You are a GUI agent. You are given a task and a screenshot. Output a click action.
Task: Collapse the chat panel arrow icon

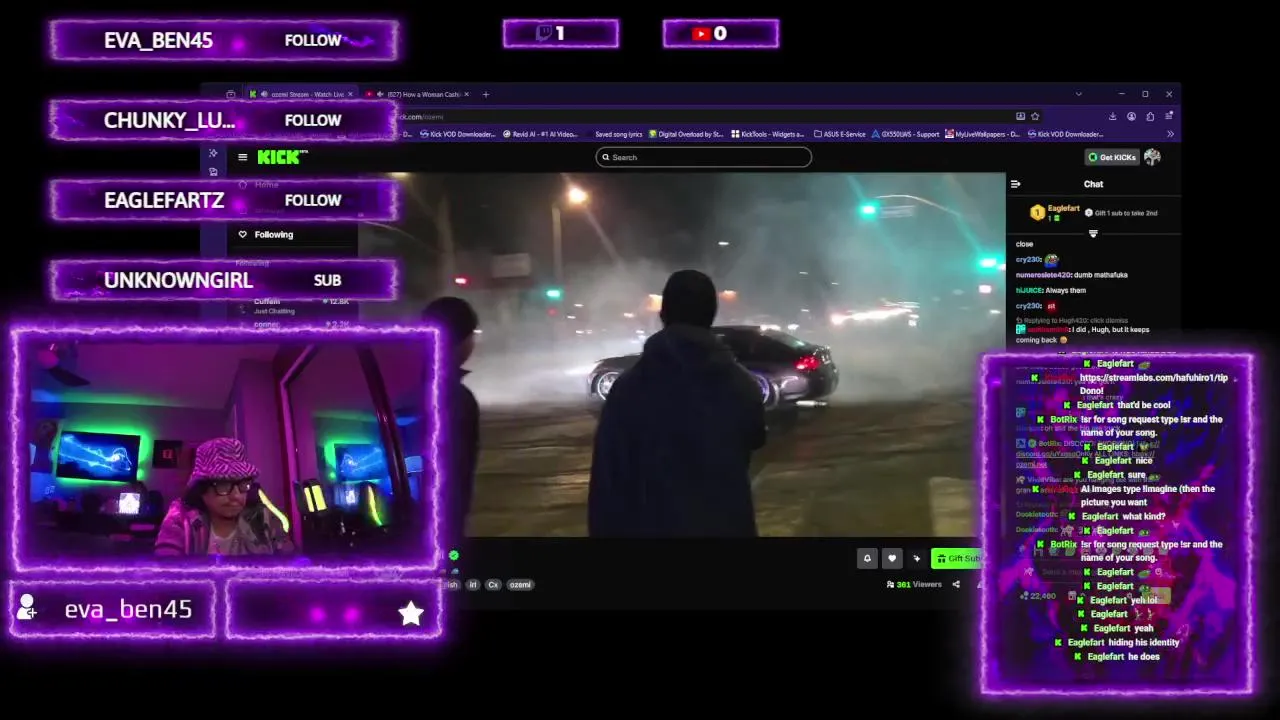coord(1015,184)
